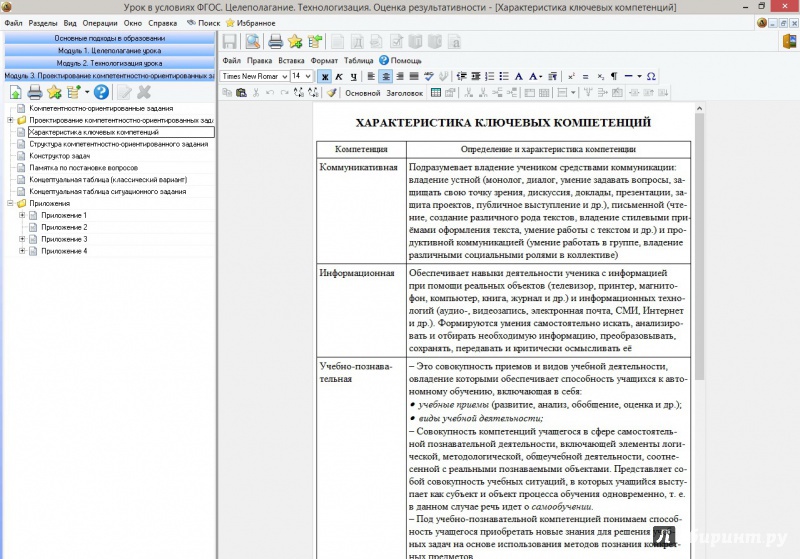Click Помощь in editor menu
Screen dimensions: 800x559
pyautogui.click(x=401, y=60)
